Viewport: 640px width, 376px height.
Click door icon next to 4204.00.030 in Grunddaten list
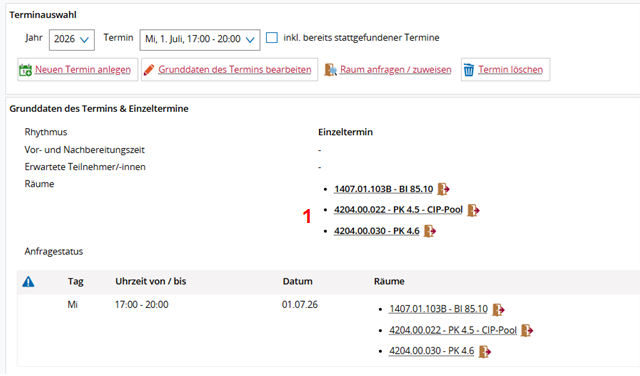430,231
